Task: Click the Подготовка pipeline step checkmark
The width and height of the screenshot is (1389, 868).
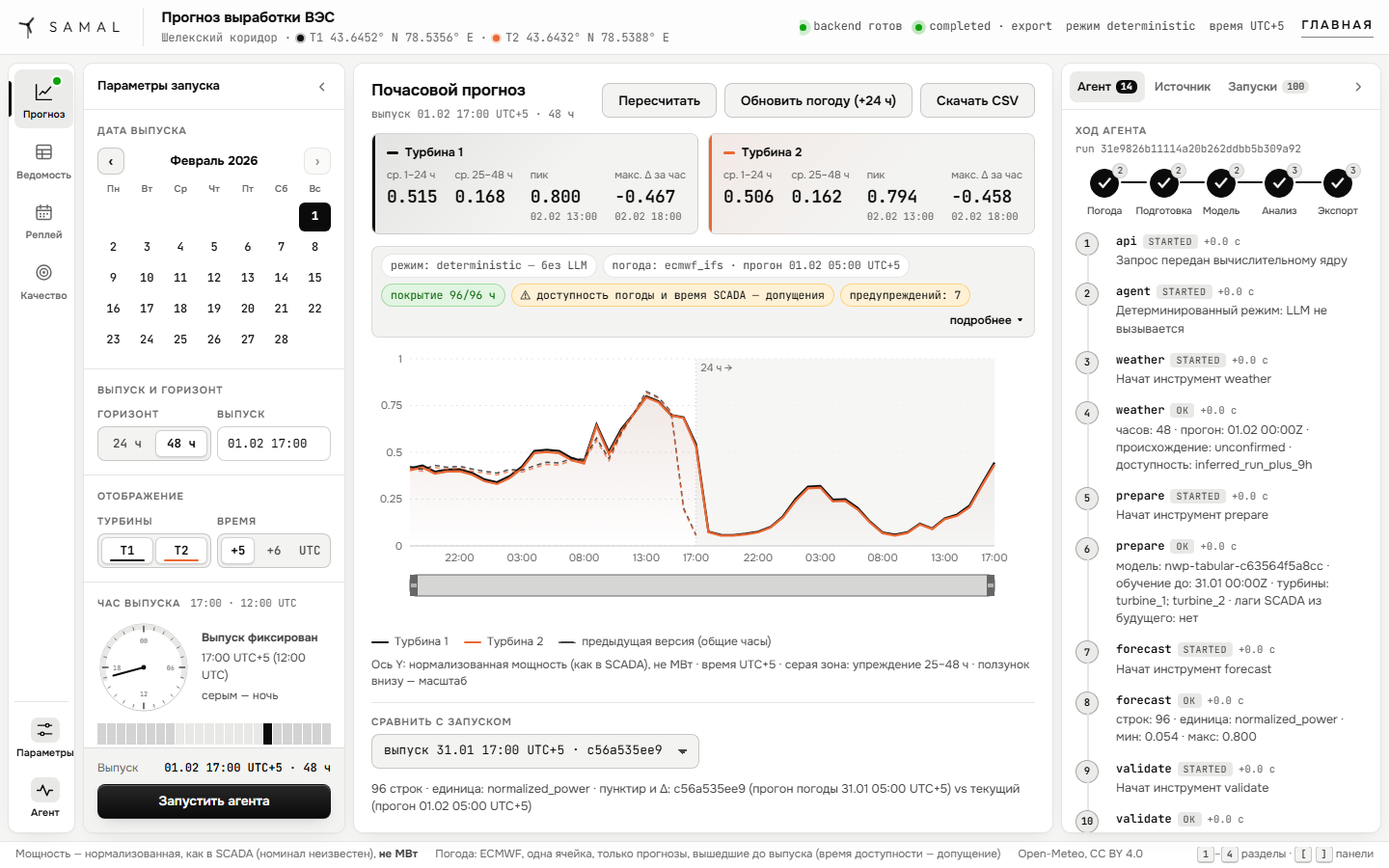Action: pos(1162,182)
